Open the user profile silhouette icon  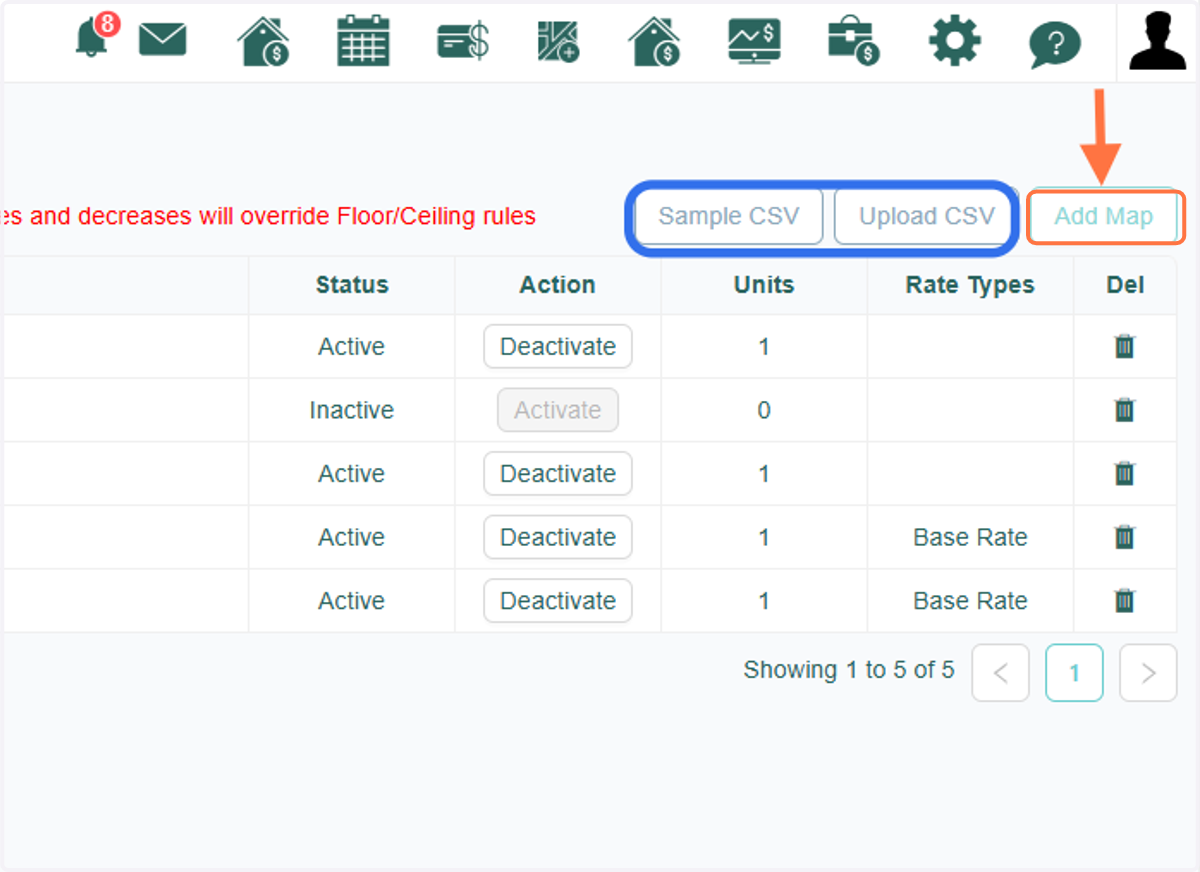coord(1158,40)
